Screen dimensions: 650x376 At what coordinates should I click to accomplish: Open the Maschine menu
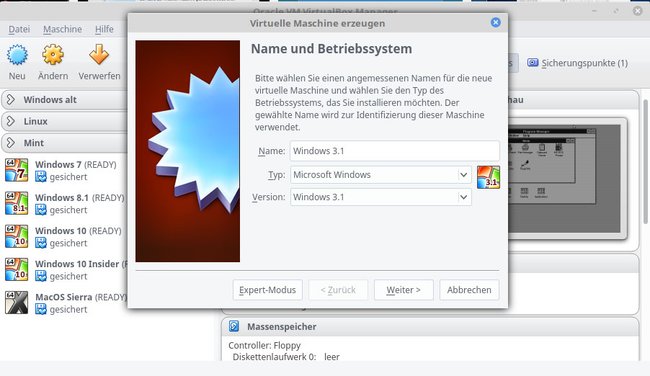click(x=63, y=29)
